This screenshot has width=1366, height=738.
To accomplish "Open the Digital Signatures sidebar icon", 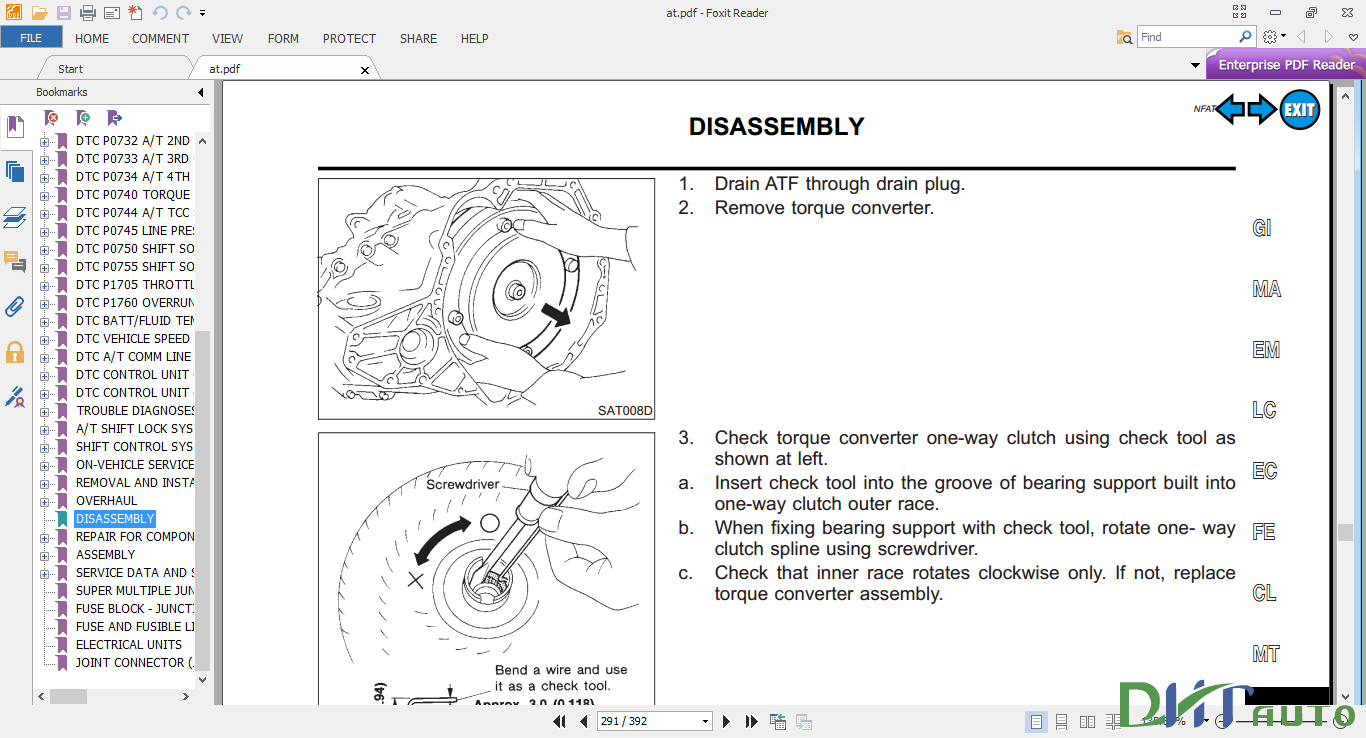I will [x=15, y=397].
